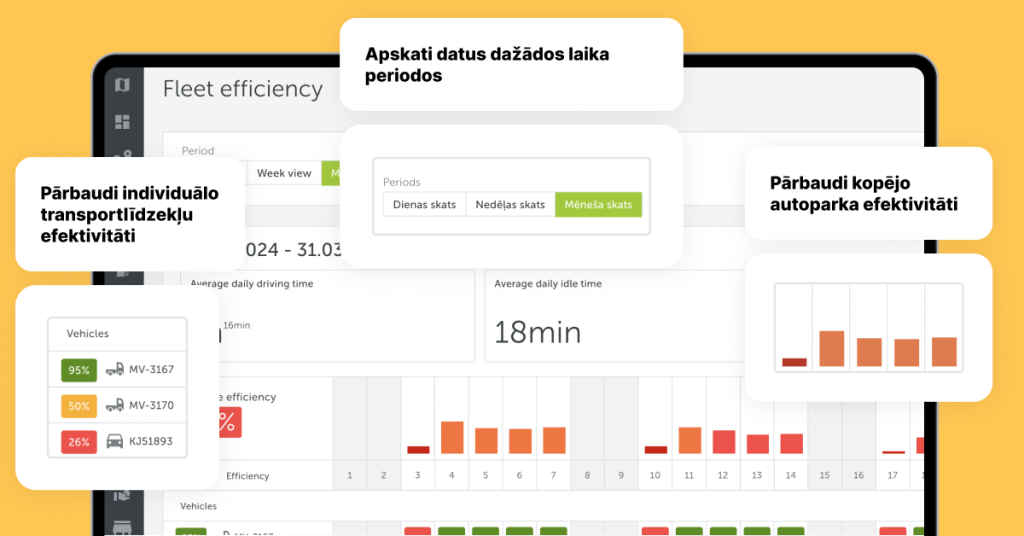Click the orange bar above day 11
This screenshot has height=536, width=1024.
coord(690,440)
